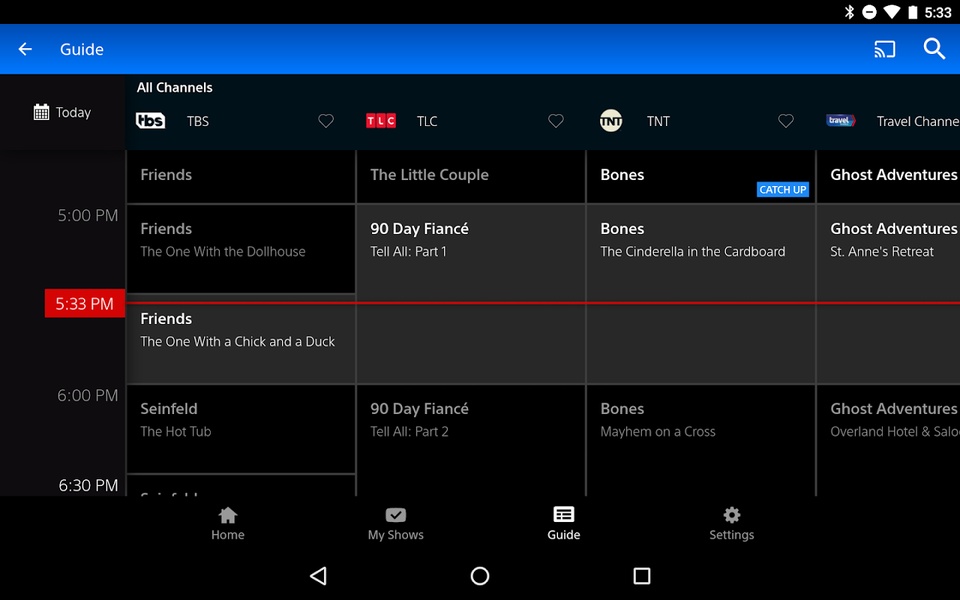Click the 6:00 PM time label
Image resolution: width=960 pixels, height=600 pixels.
point(88,396)
